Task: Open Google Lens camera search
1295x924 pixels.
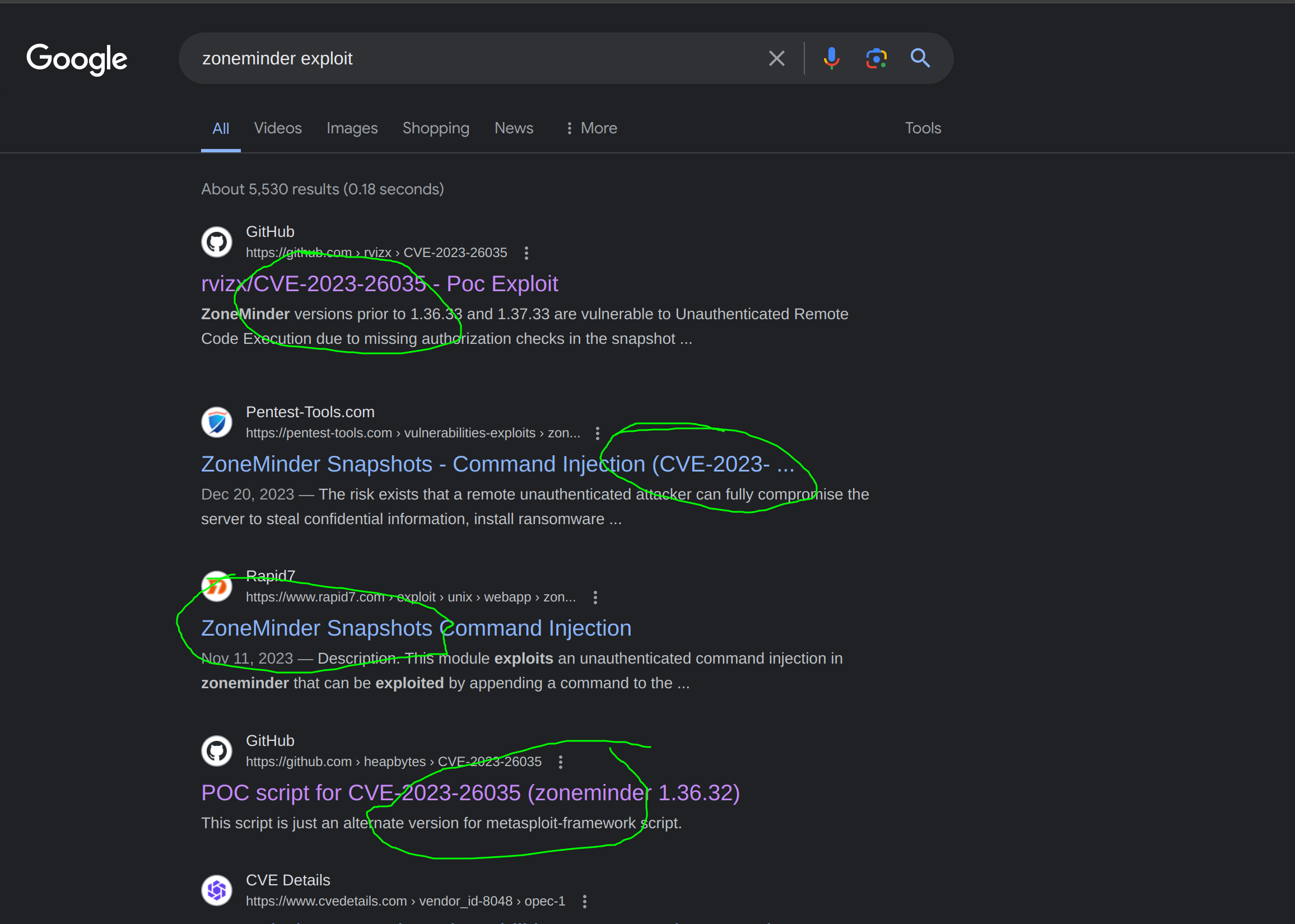Action: 875,58
